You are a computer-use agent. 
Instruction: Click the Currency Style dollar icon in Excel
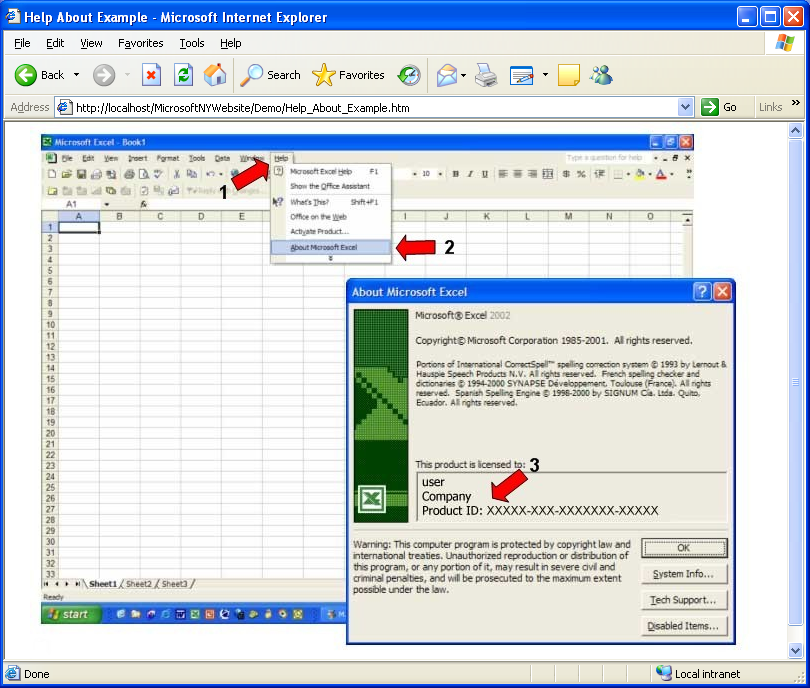point(566,174)
